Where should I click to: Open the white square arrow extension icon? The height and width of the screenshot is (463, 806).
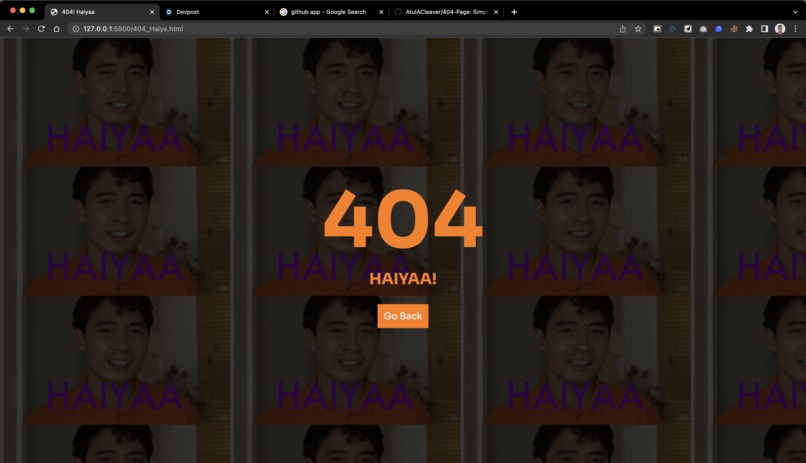688,29
